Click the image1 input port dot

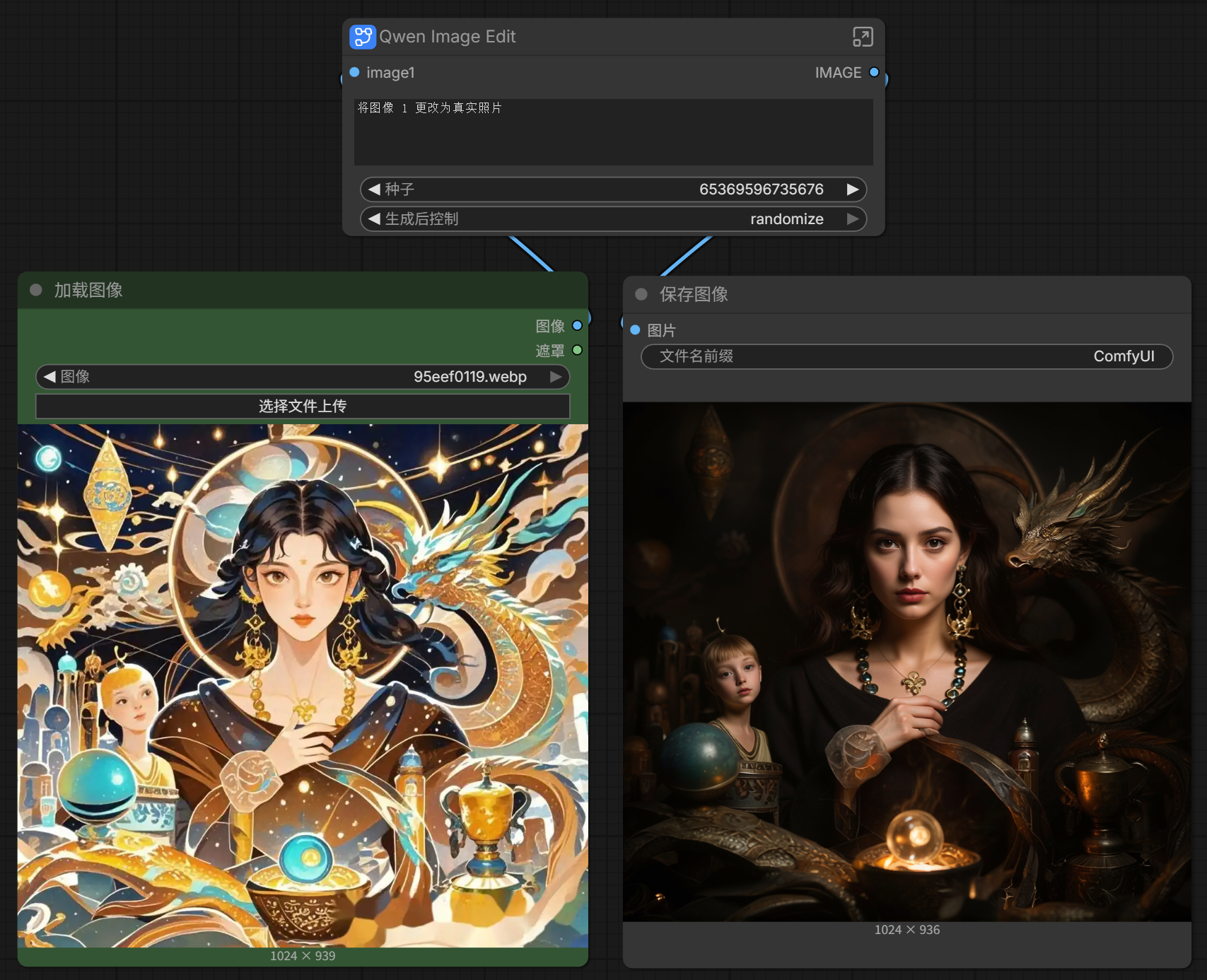[355, 72]
